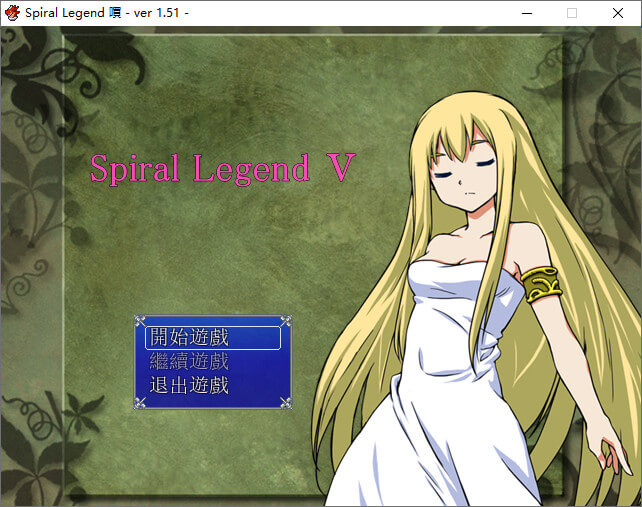Click the pink Spiral Legend V logo text
Screen dimensions: 642x507
pyautogui.click(x=222, y=168)
